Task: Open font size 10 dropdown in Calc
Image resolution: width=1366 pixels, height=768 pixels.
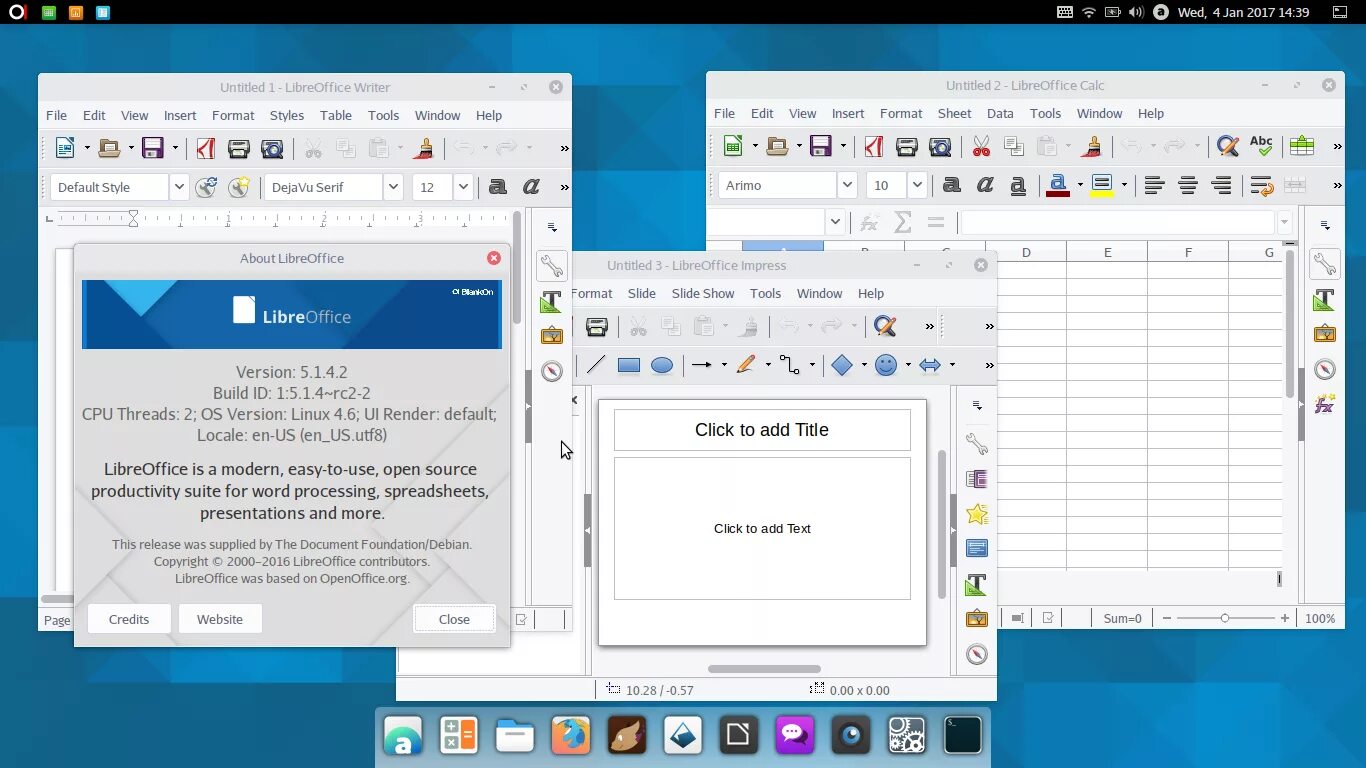Action: (x=917, y=185)
